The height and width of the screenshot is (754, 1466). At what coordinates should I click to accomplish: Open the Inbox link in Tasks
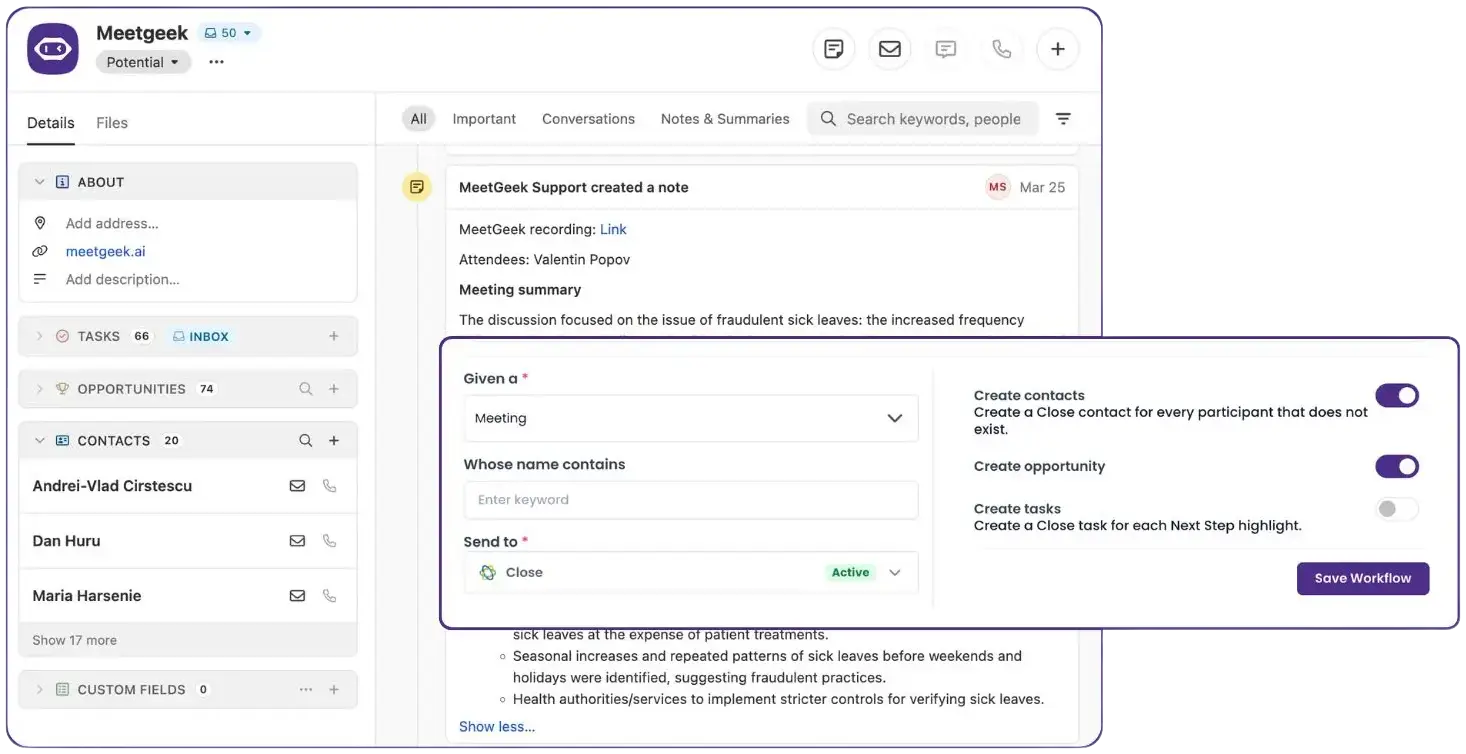point(201,337)
